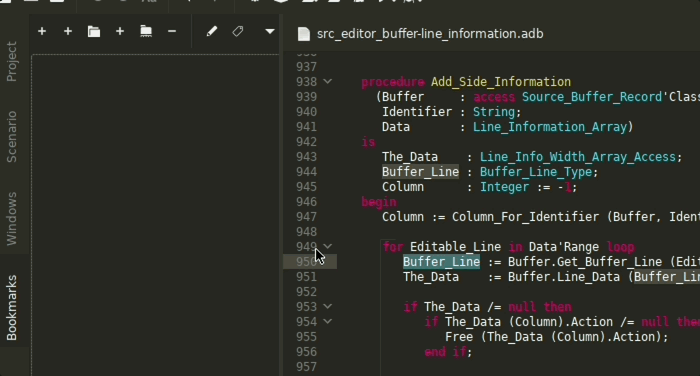Switch to the Scenario side tab
Screen dimensions: 700x376
(12, 137)
